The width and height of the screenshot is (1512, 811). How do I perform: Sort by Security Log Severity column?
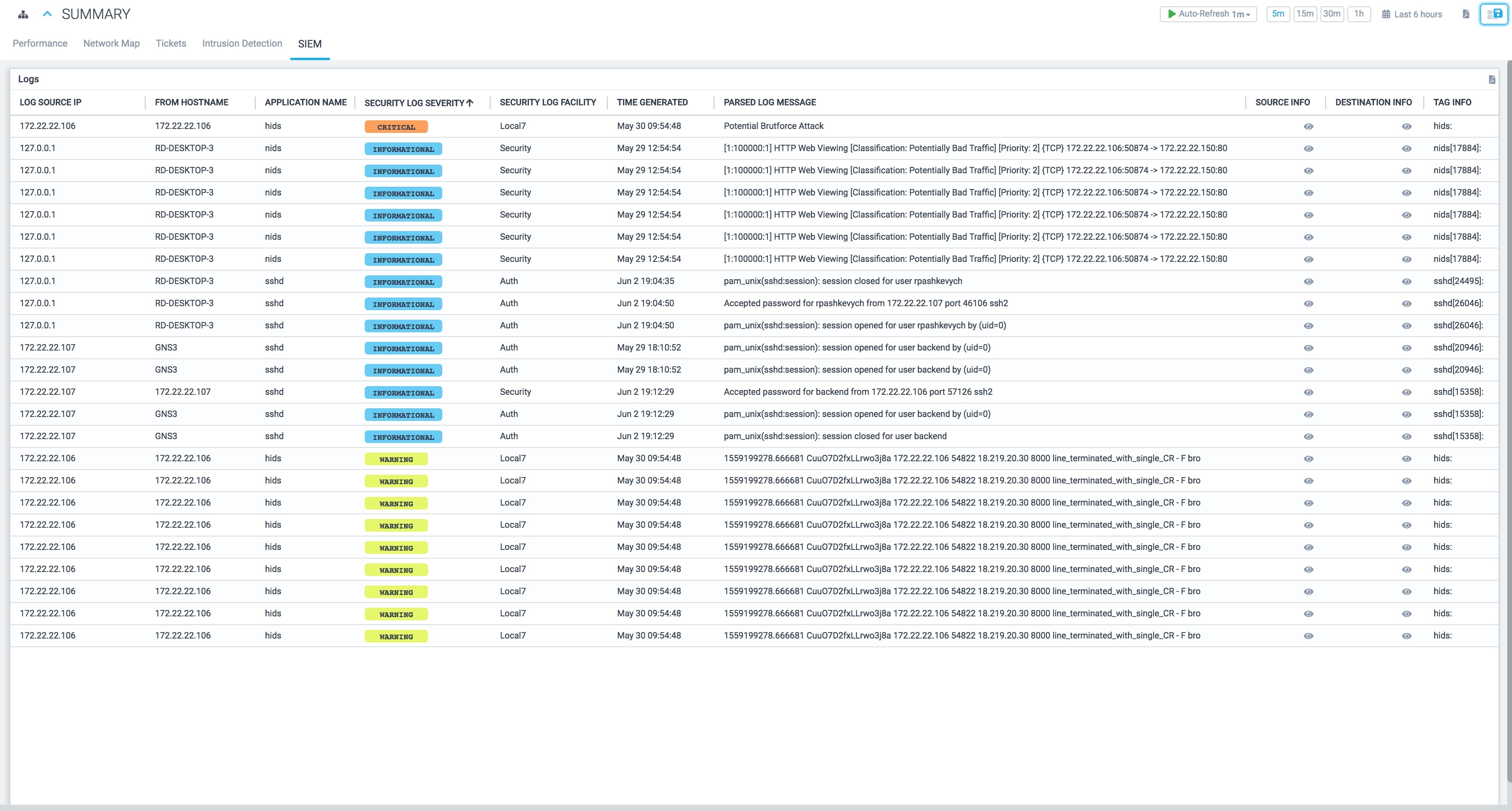(x=419, y=103)
